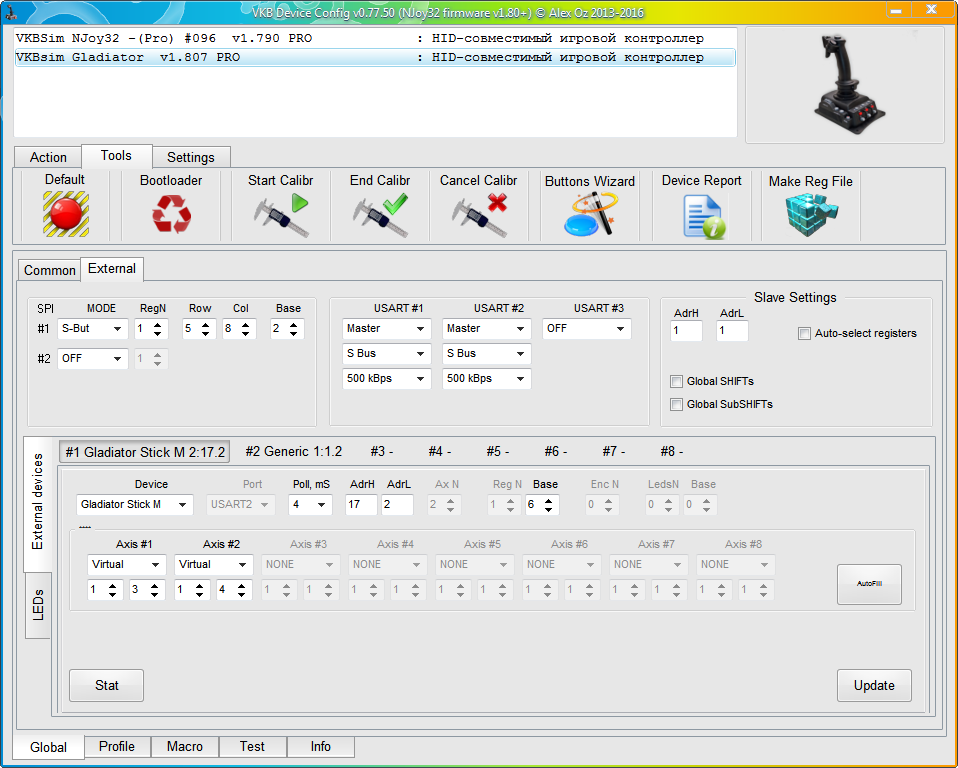Click the SPI #1 Col spinner

(x=239, y=329)
